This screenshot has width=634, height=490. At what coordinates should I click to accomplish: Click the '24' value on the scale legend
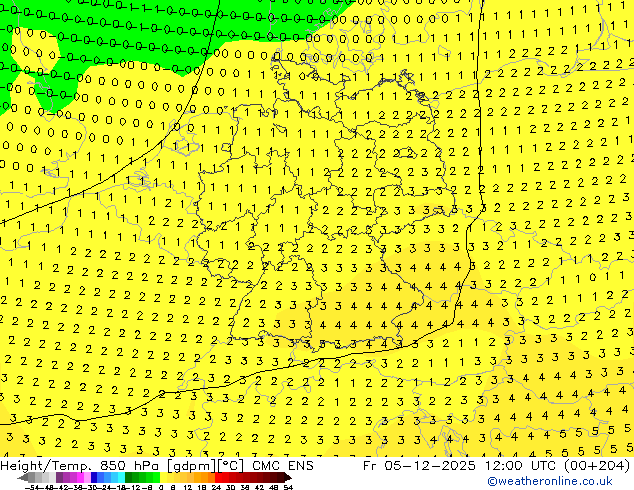(x=216, y=488)
